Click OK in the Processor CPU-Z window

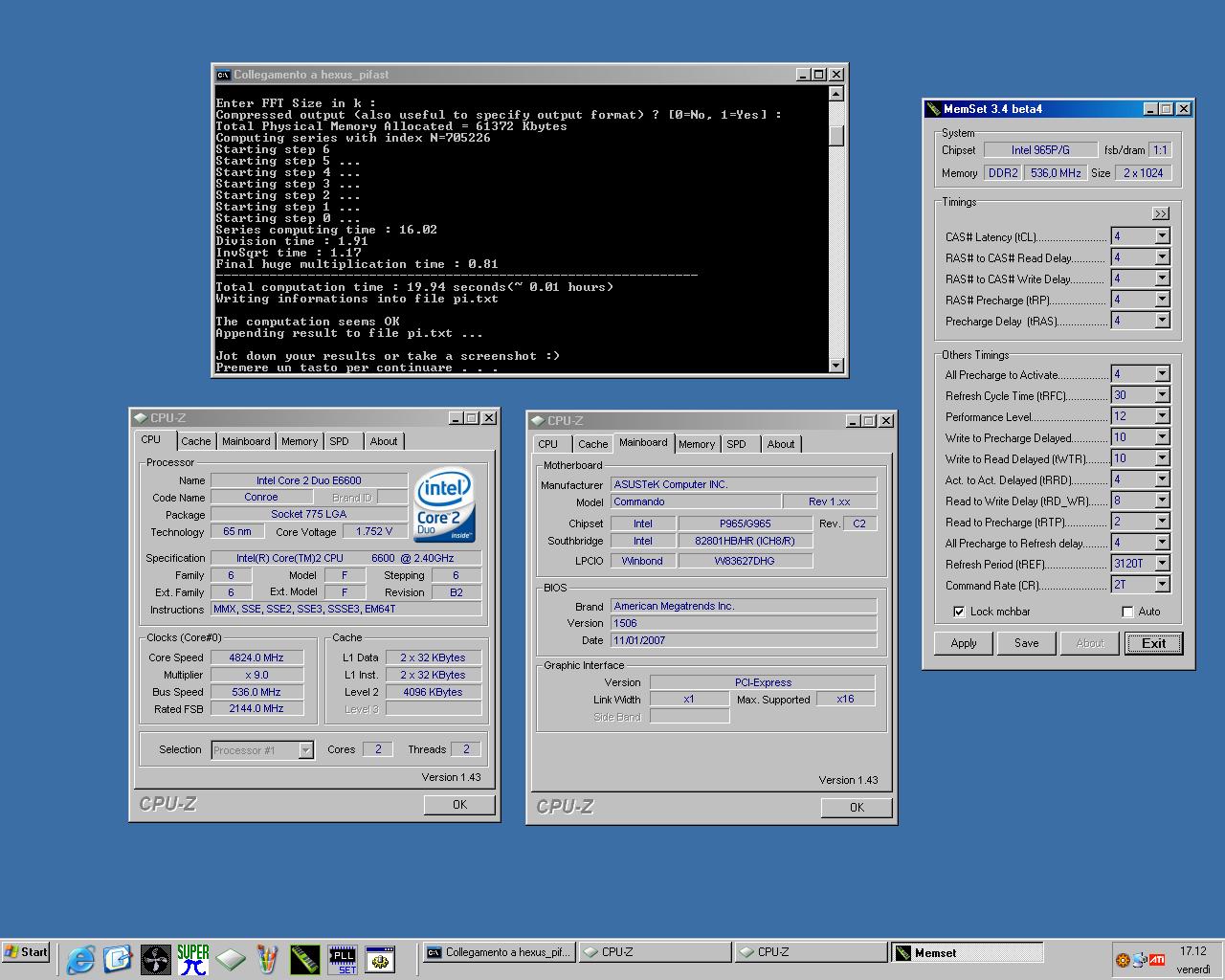(x=459, y=805)
